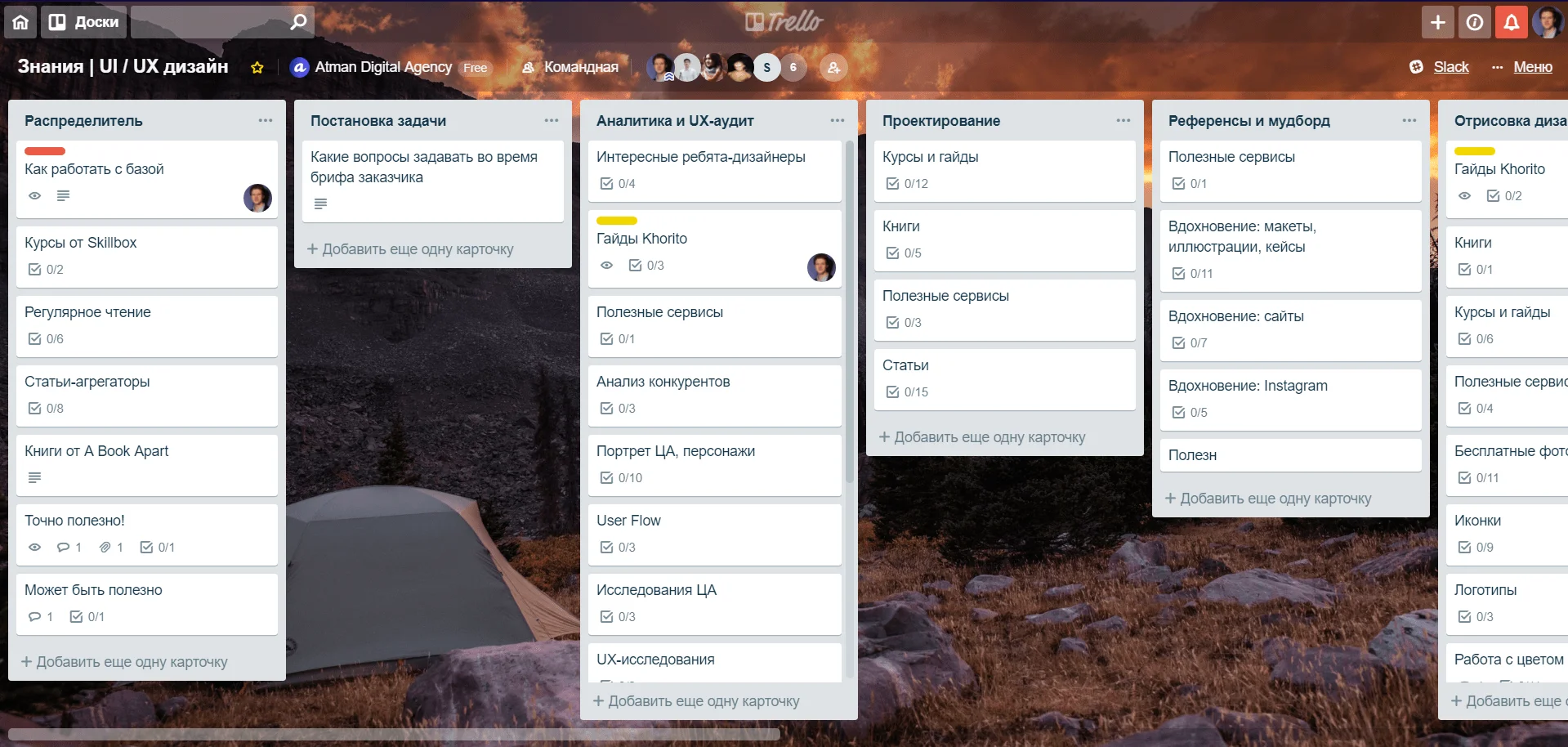The height and width of the screenshot is (747, 1568).
Task: Add another card to 'Распределитель' list
Action: coord(124,662)
